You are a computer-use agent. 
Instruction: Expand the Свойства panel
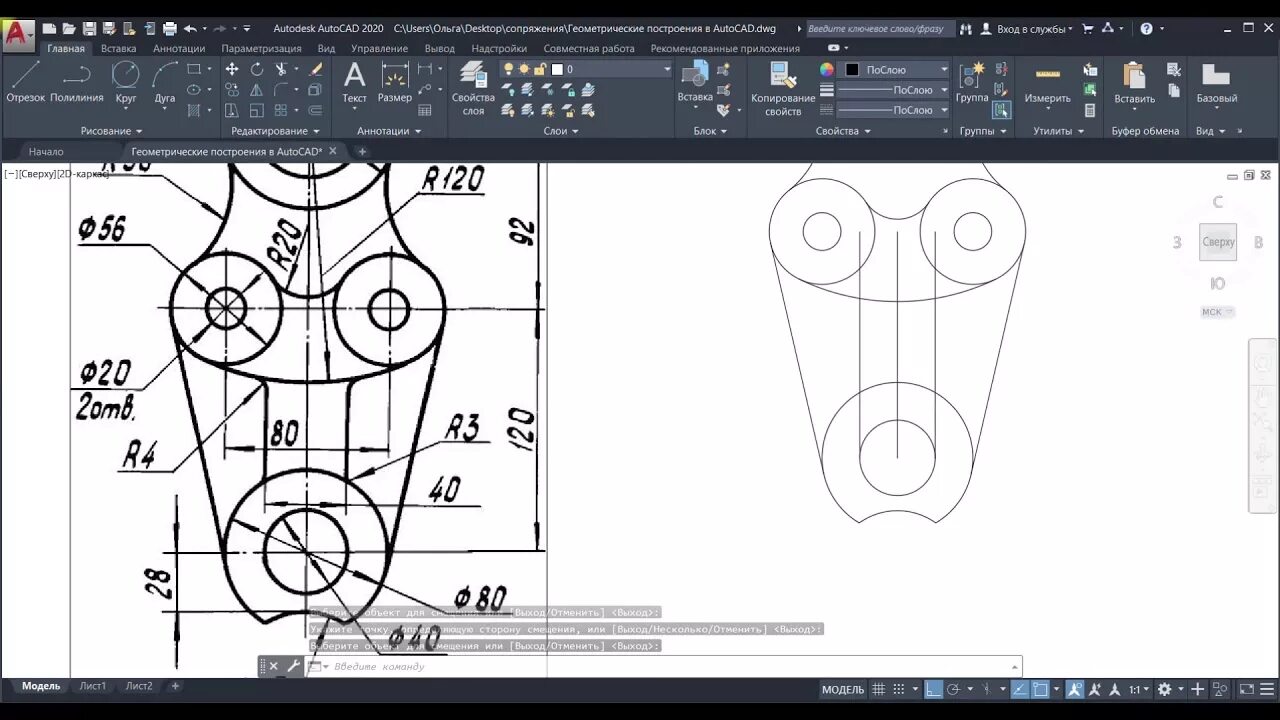pyautogui.click(x=843, y=131)
